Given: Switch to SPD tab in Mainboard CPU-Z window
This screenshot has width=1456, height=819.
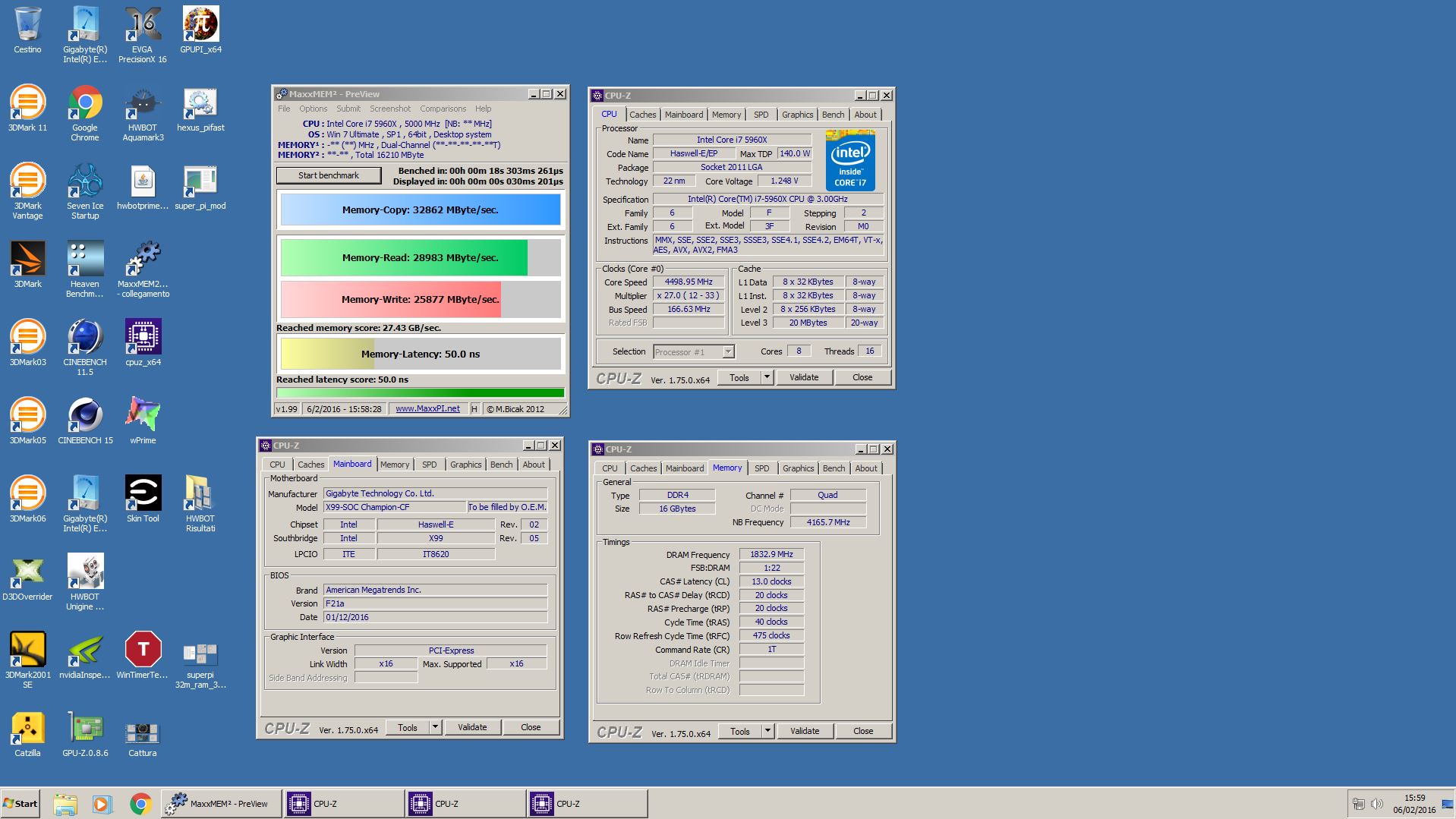Looking at the screenshot, I should point(429,465).
